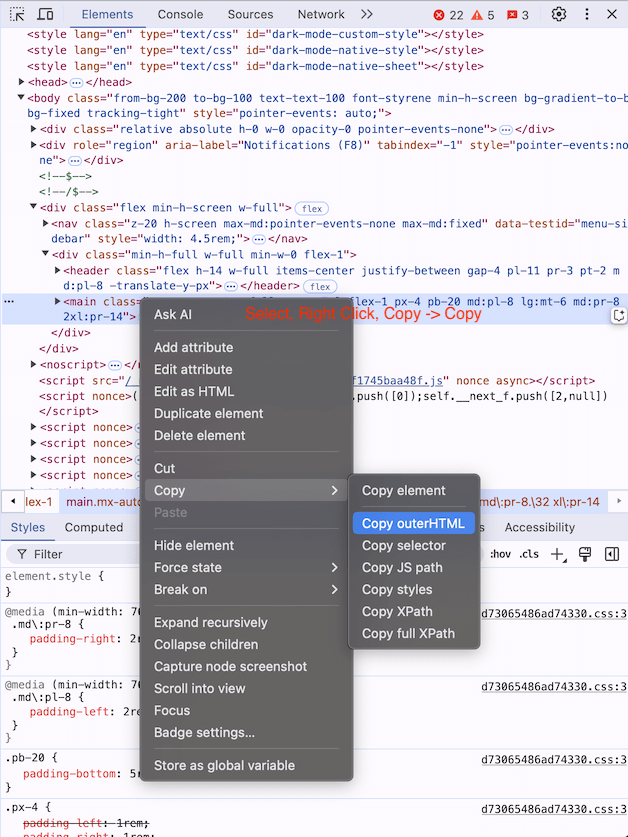Click the three-dot gutter beside main element
Image resolution: width=628 pixels, height=837 pixels.
tap(9, 302)
